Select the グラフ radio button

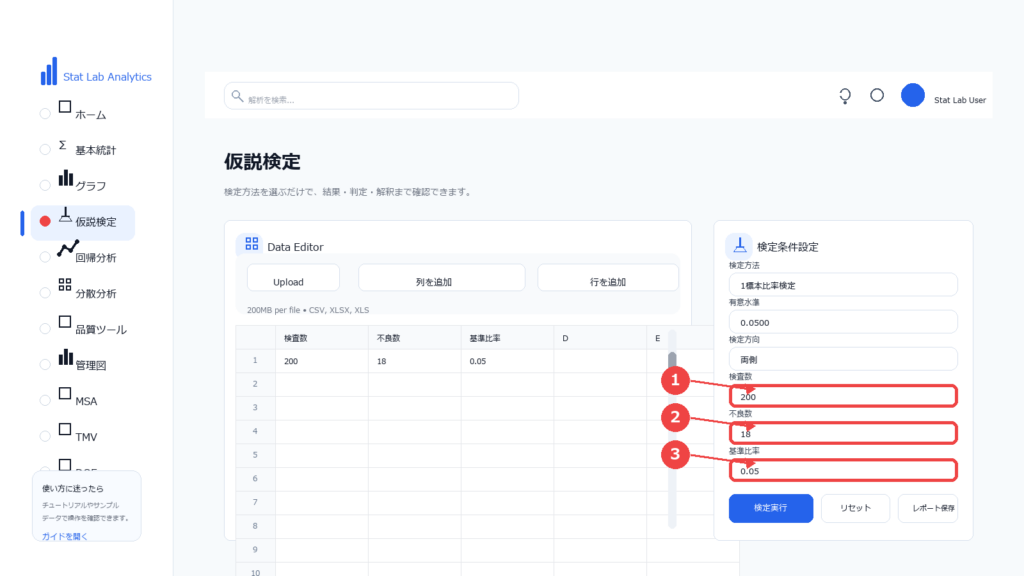(x=45, y=185)
